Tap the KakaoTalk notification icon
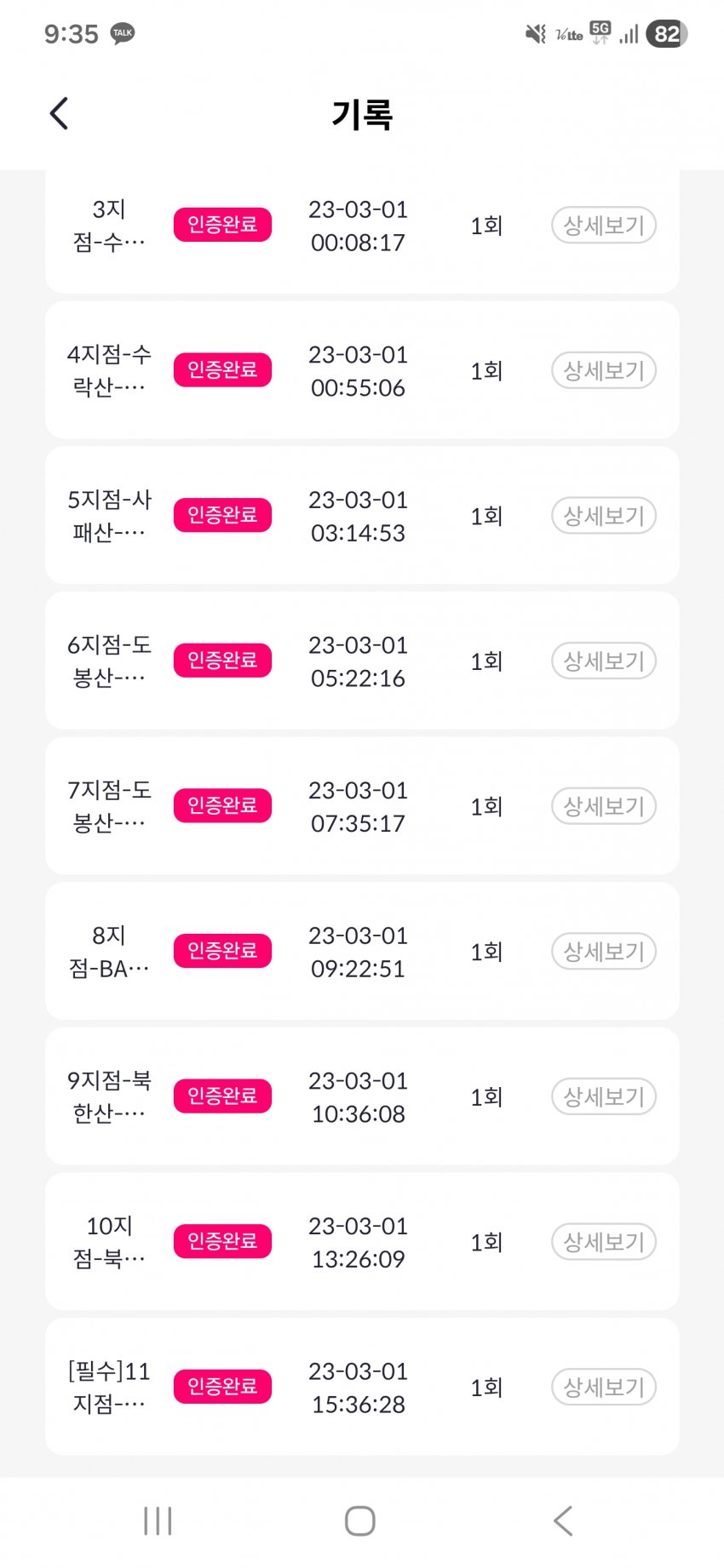 (x=123, y=33)
